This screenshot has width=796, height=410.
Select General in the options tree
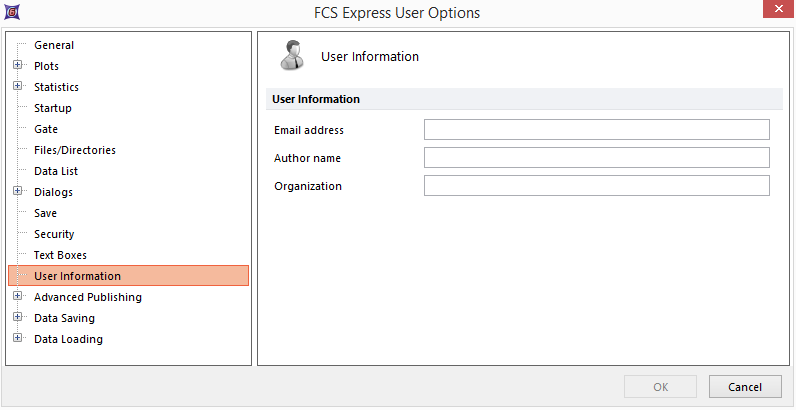54,45
